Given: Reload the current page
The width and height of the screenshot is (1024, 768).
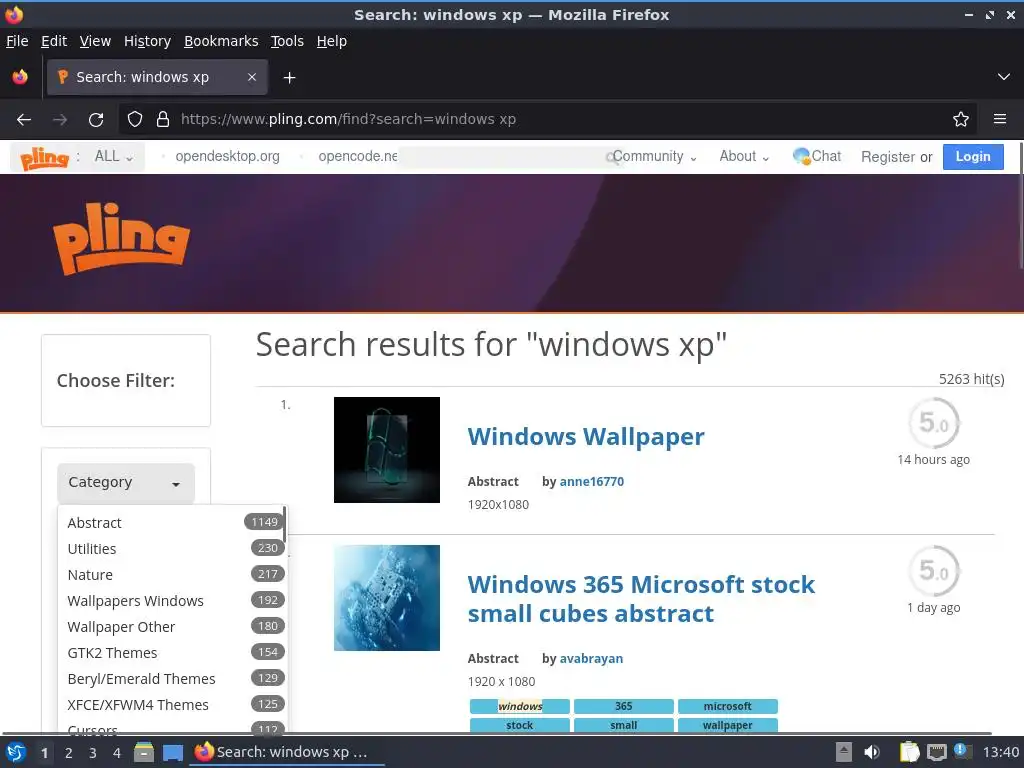Looking at the screenshot, I should (96, 120).
